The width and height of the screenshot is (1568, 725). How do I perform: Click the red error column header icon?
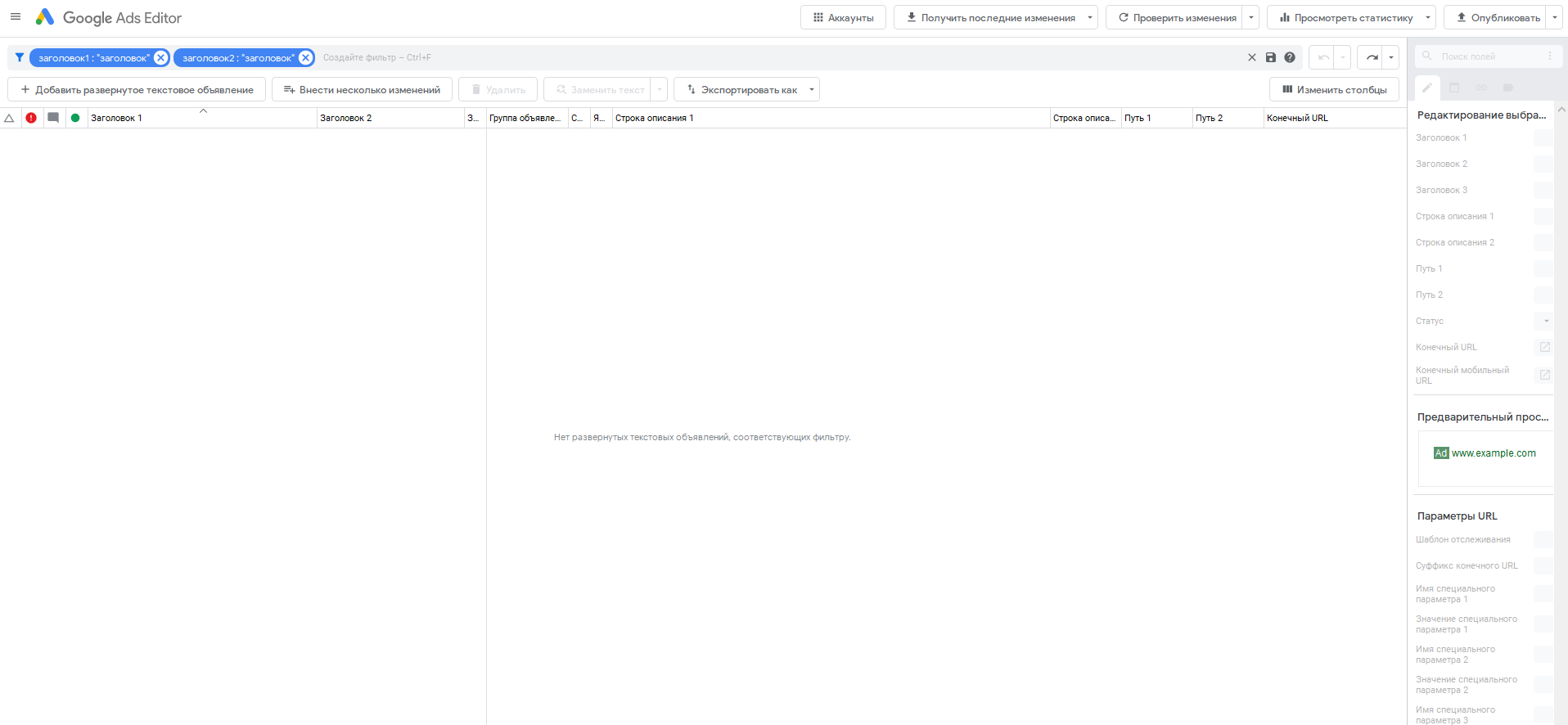[31, 118]
